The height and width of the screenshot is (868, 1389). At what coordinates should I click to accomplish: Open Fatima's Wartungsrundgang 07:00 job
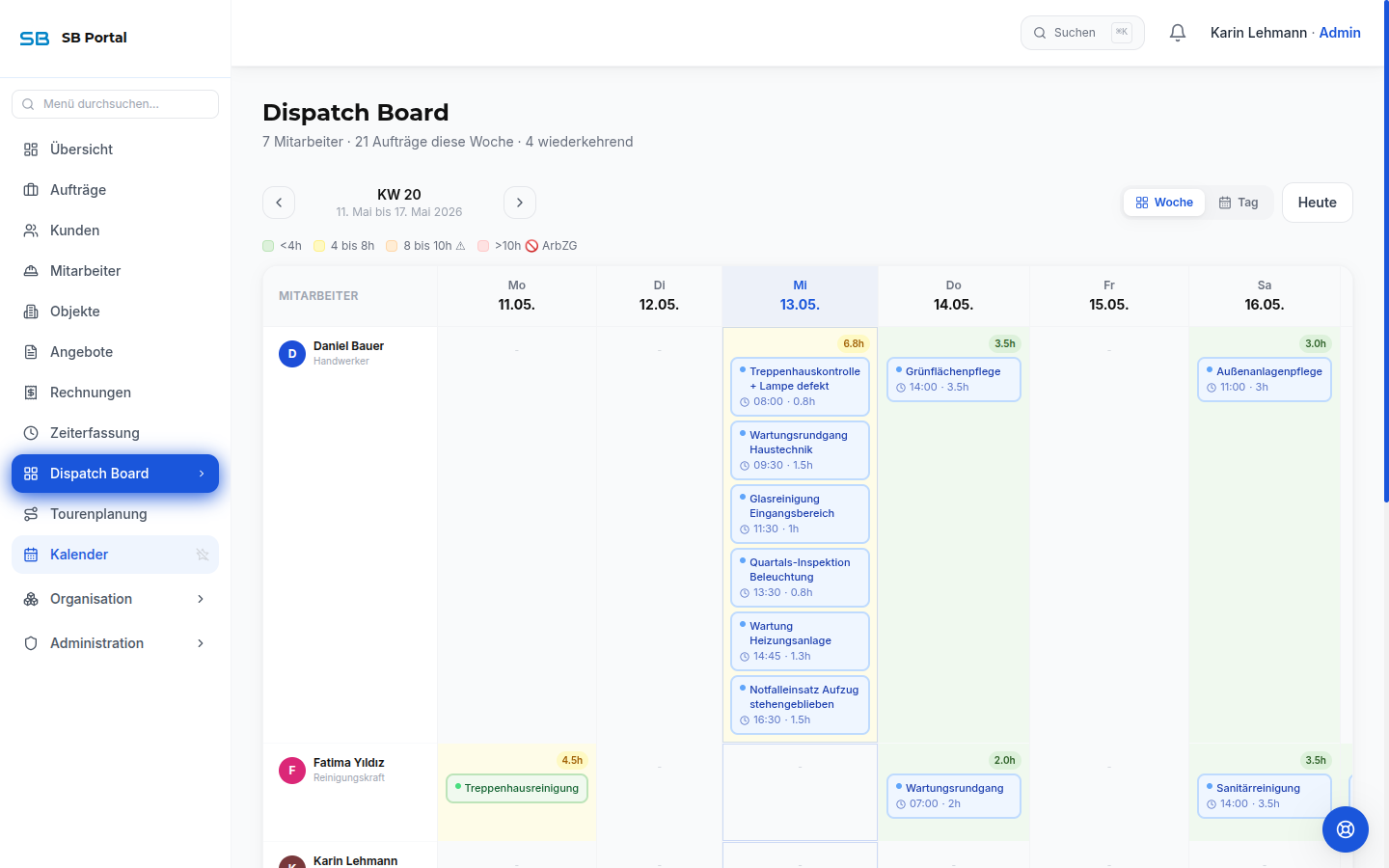pos(954,796)
